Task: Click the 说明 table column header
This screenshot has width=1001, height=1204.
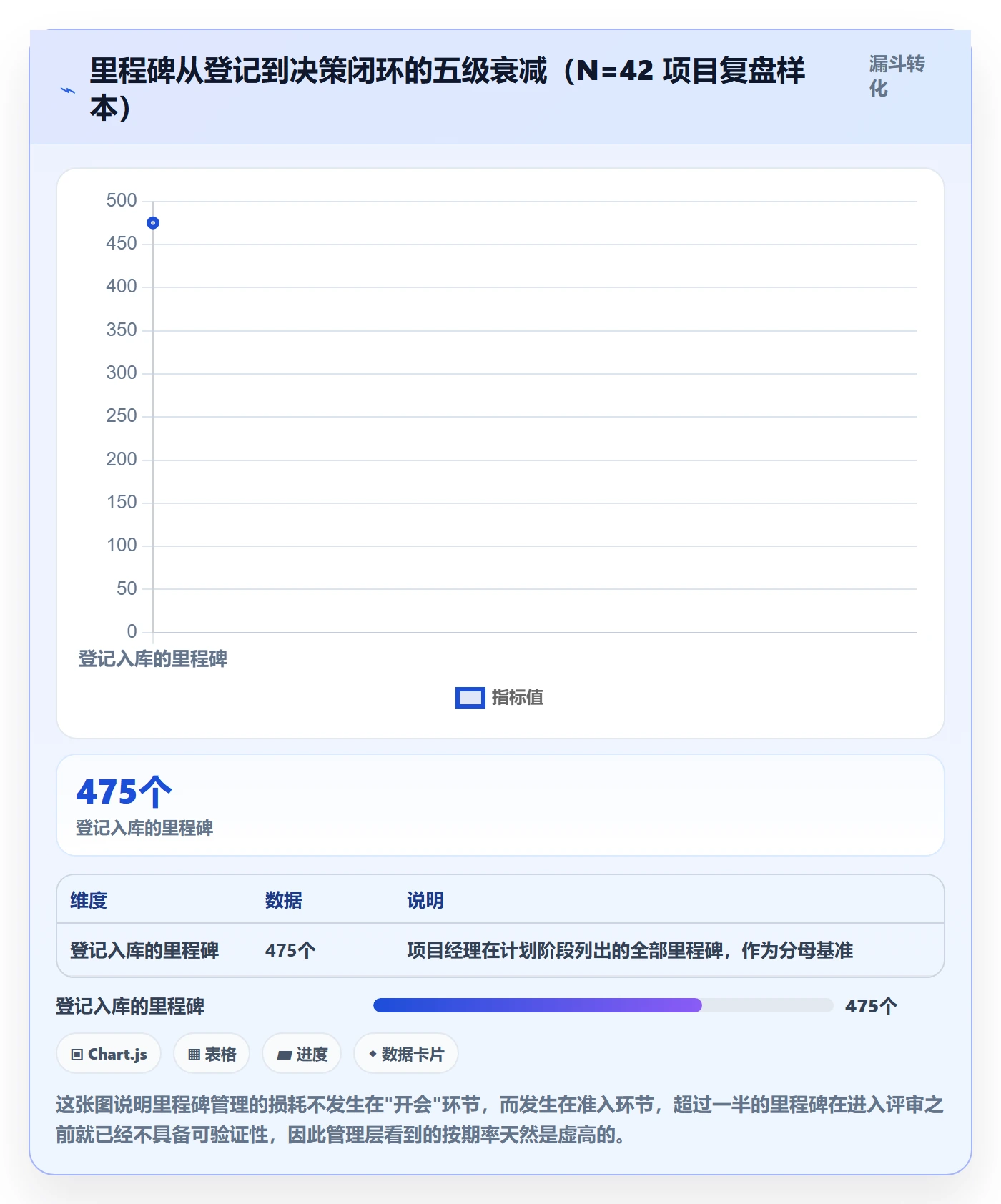Action: 425,900
